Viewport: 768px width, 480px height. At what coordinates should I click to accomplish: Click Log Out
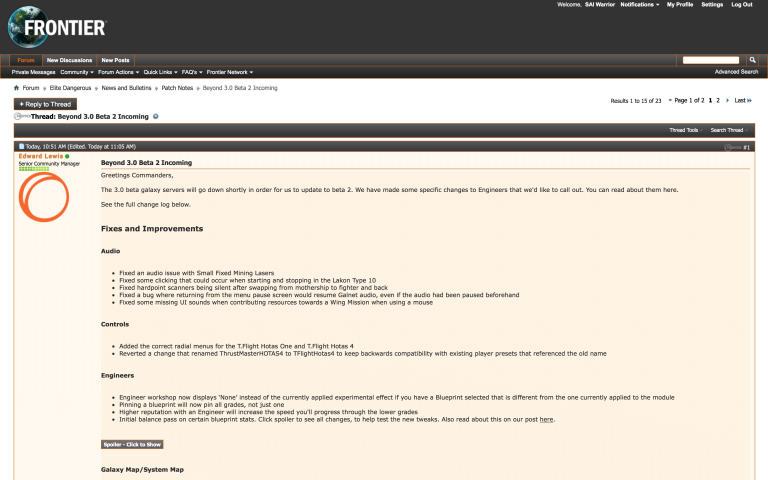pyautogui.click(x=742, y=4)
